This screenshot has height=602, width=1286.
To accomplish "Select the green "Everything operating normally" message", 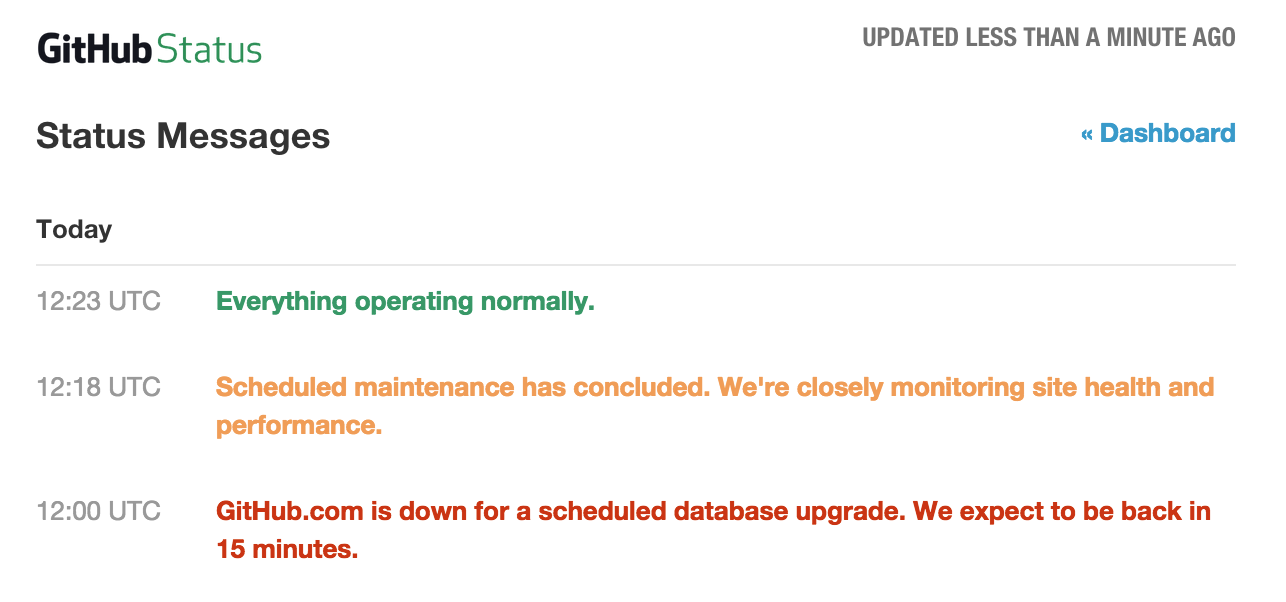I will click(x=405, y=301).
